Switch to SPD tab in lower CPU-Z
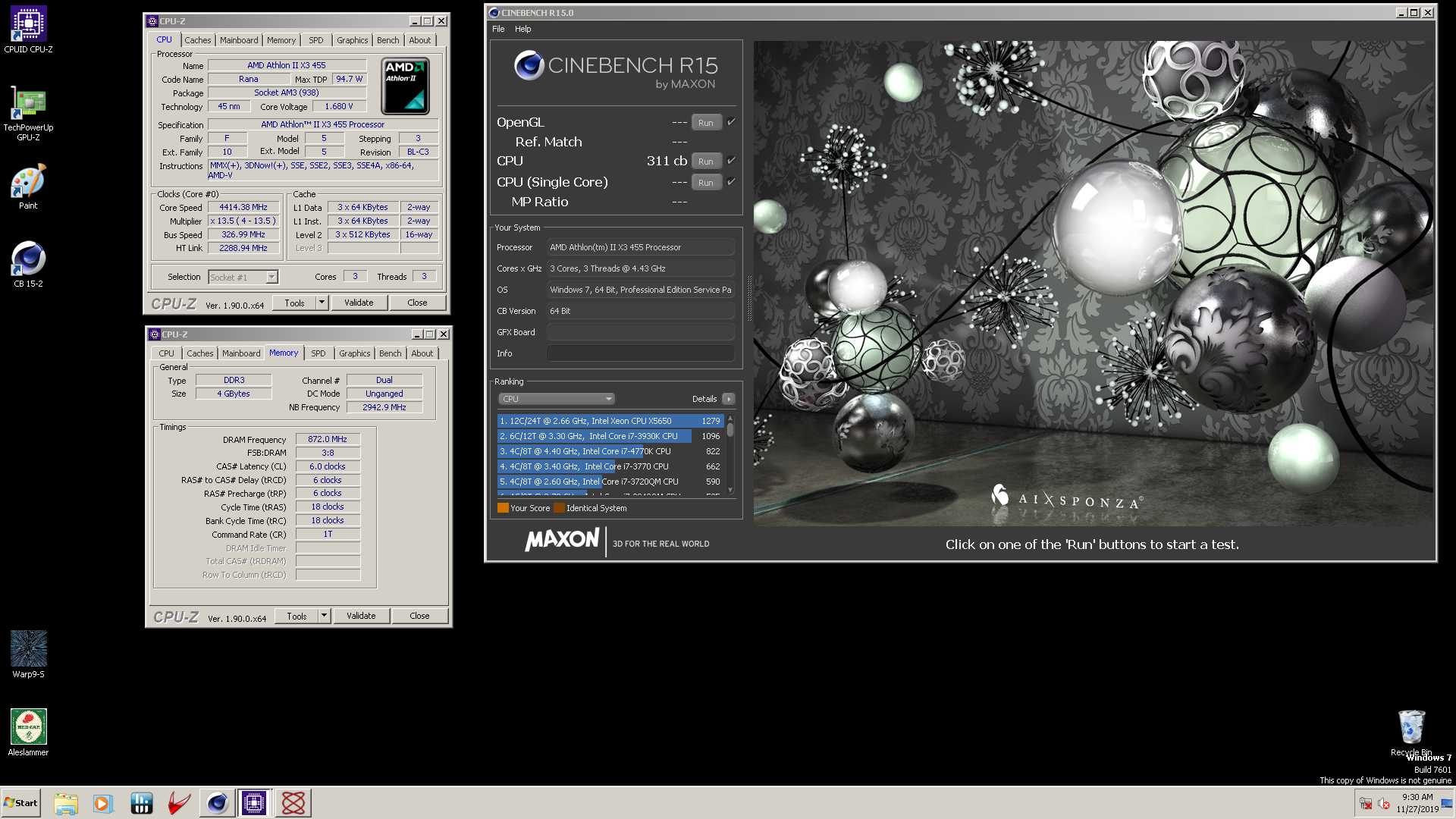The height and width of the screenshot is (819, 1456). [x=318, y=353]
